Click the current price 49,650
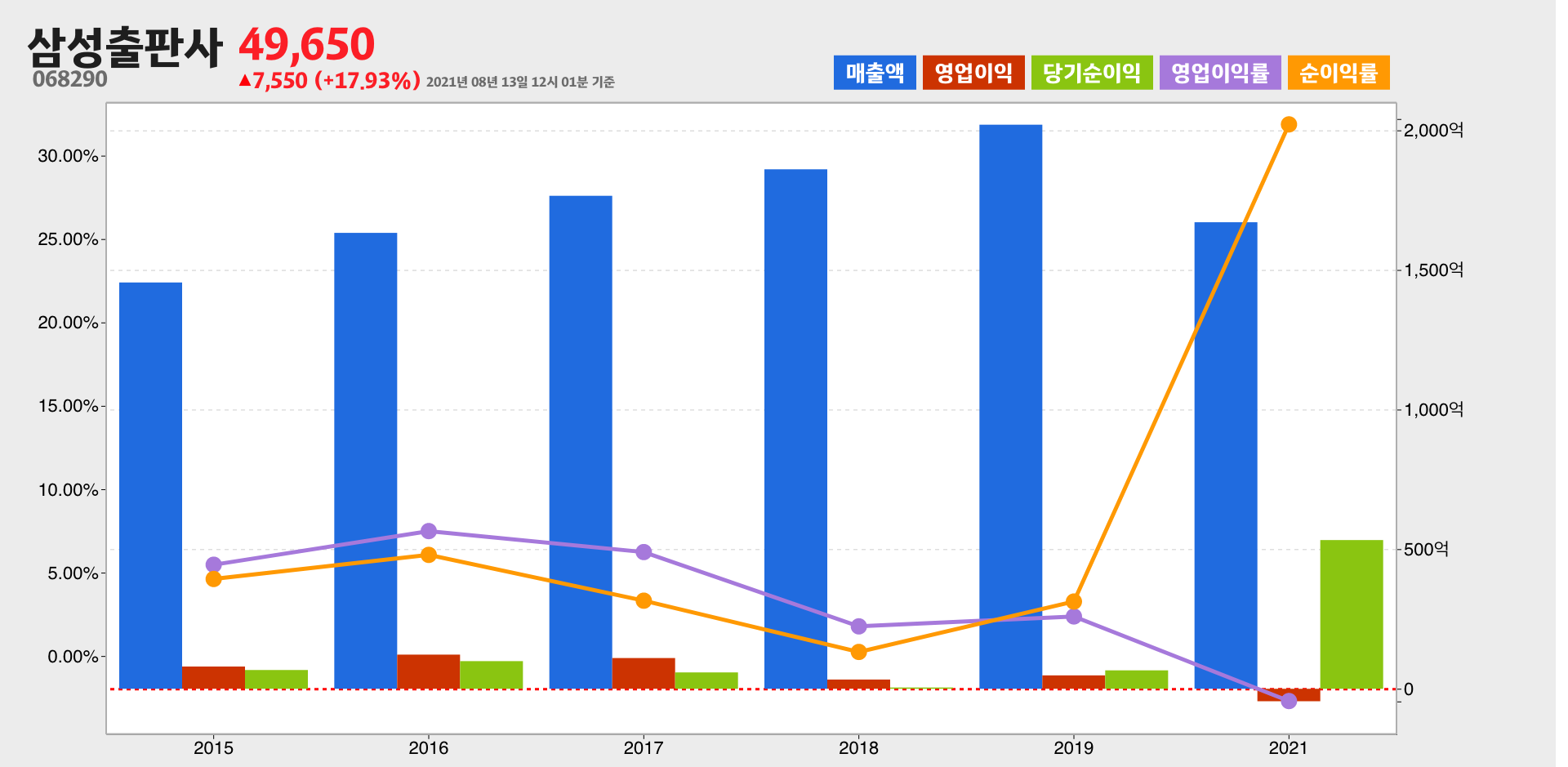1568x767 pixels. (307, 44)
